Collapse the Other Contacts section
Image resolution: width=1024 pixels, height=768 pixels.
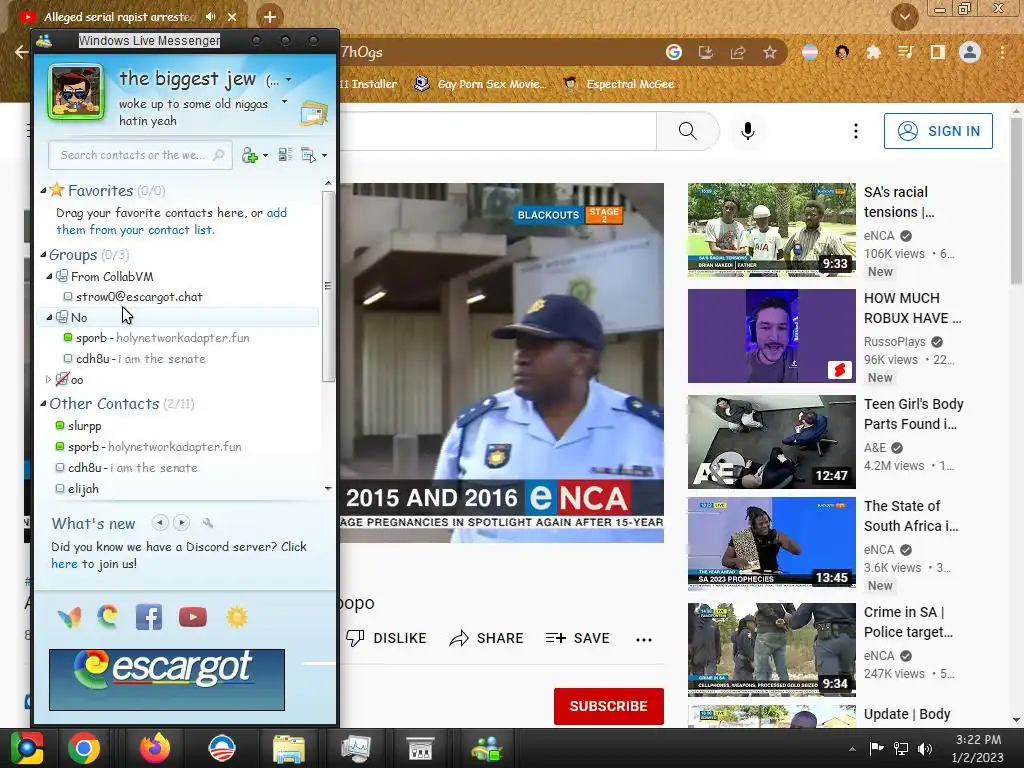[x=43, y=404]
